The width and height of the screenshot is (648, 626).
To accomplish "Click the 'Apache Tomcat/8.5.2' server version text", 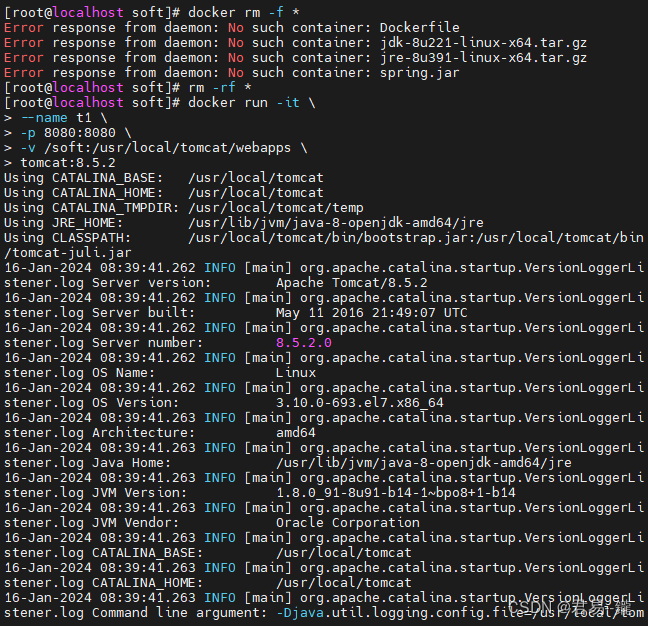I will click(x=352, y=283).
